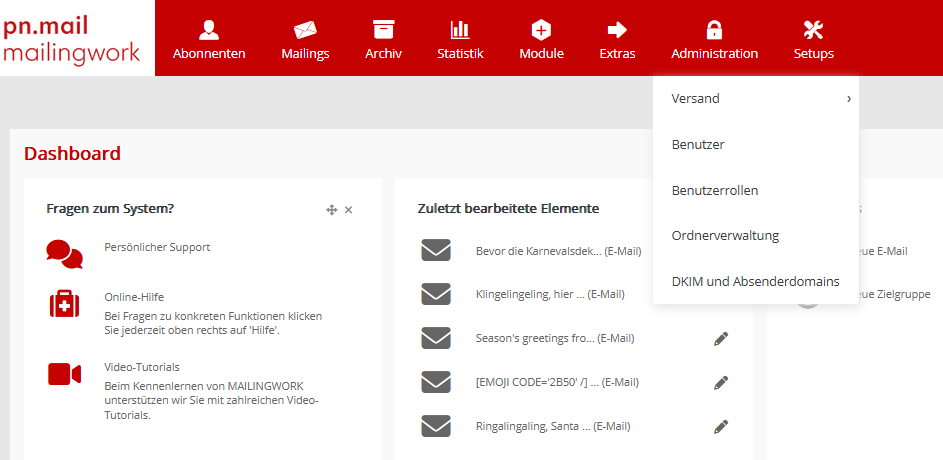Click the Administration padlock icon
The image size is (943, 460).
point(714,29)
